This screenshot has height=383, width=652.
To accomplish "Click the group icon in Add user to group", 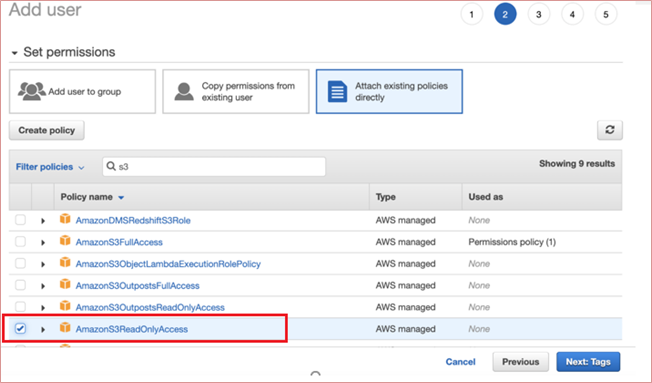I will 32,91.
